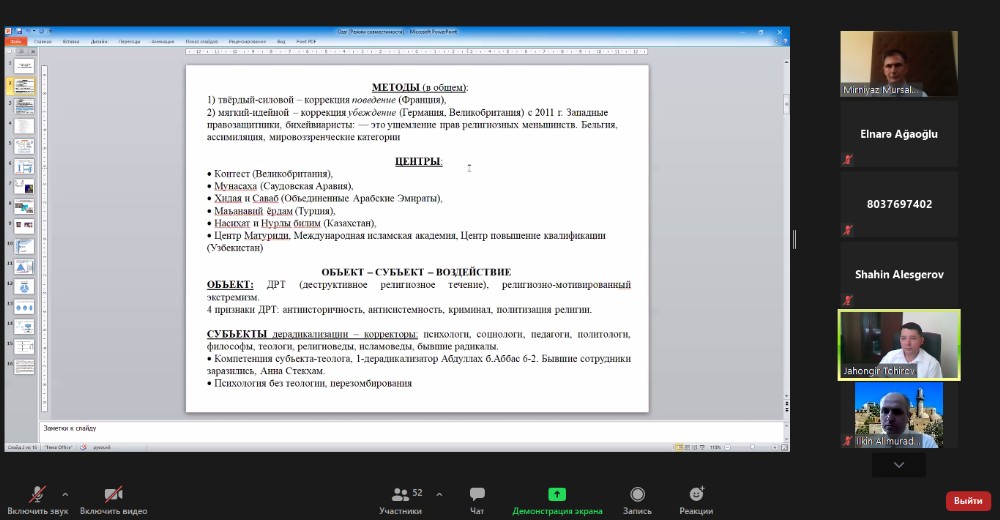Select slide 3 thumbnail

[24, 106]
